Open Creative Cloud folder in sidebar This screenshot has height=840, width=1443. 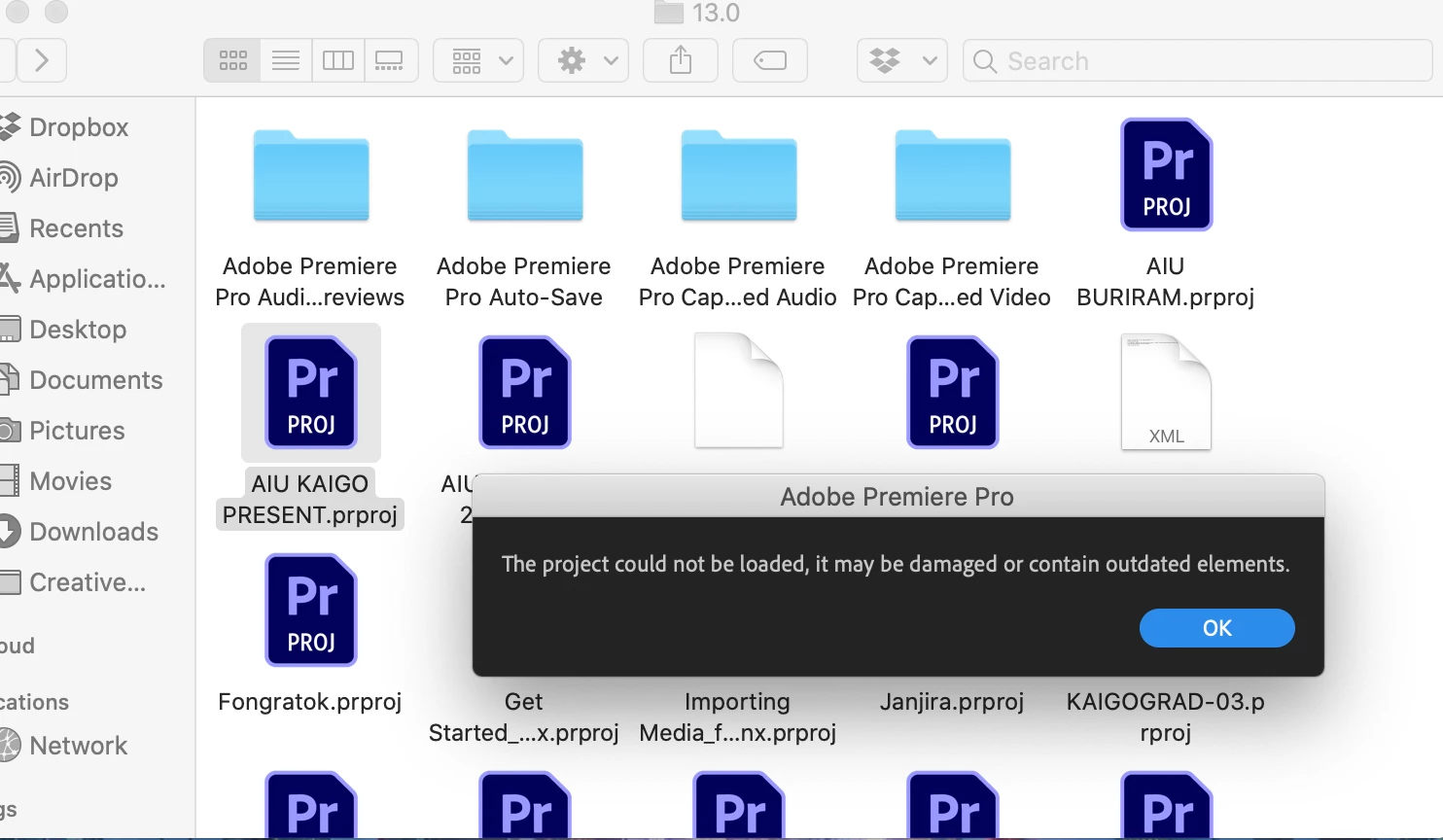click(x=88, y=582)
